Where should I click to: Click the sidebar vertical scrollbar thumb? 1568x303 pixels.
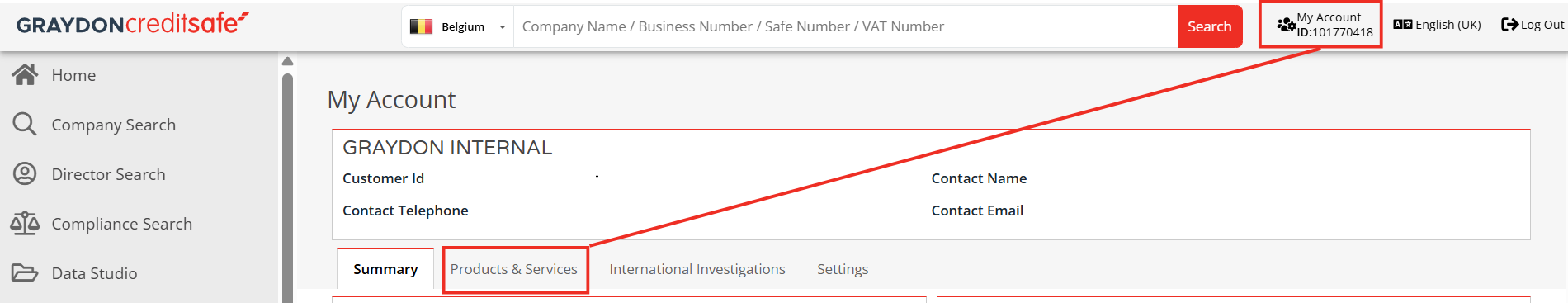pyautogui.click(x=287, y=188)
